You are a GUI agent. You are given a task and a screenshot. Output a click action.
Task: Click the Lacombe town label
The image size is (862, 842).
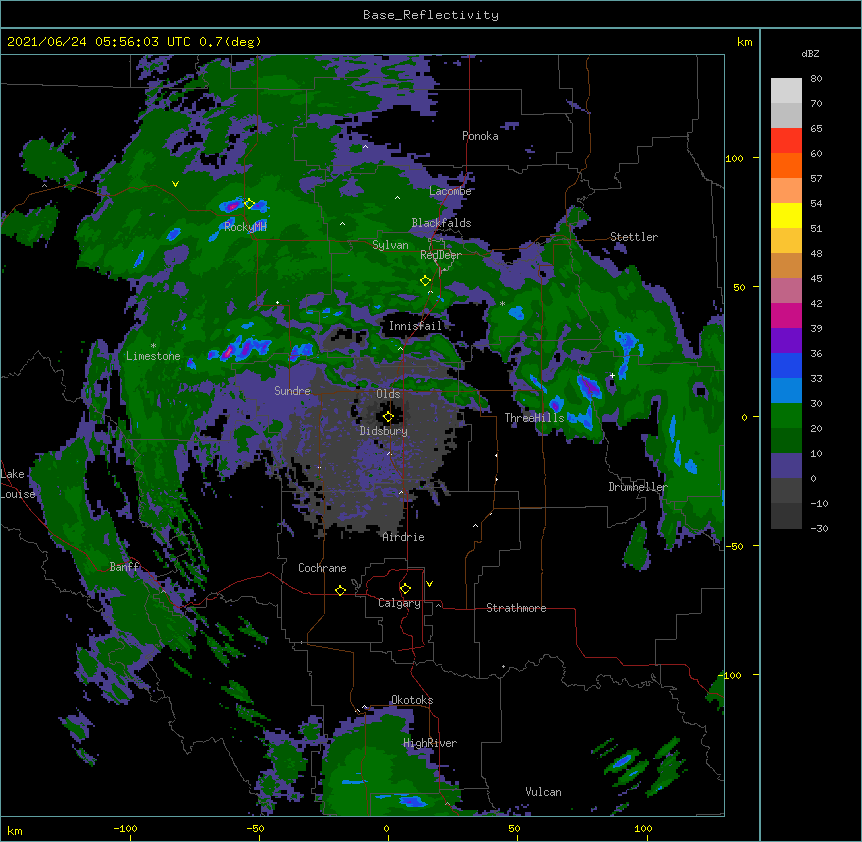tap(450, 191)
